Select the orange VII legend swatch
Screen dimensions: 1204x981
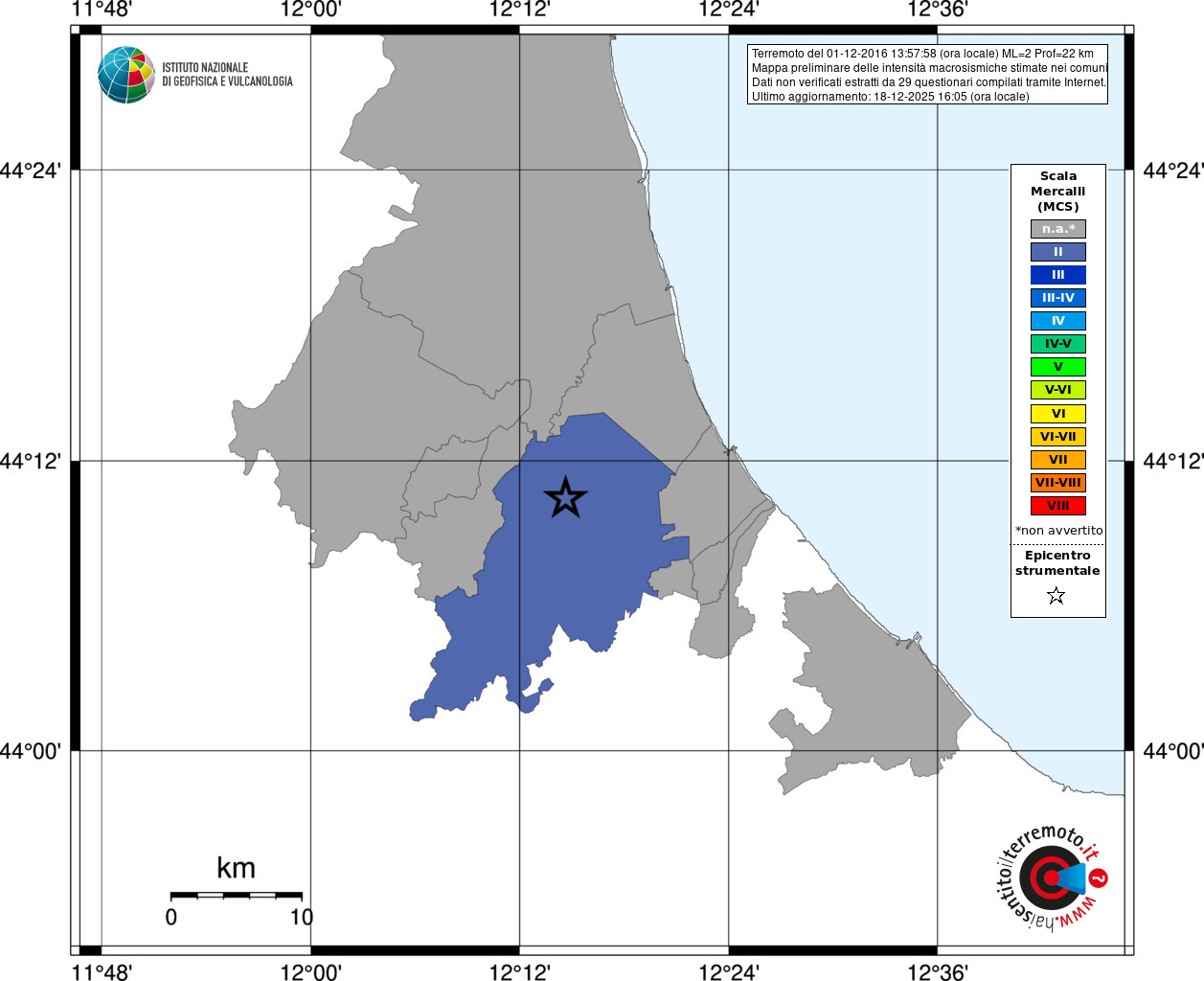click(x=1058, y=460)
